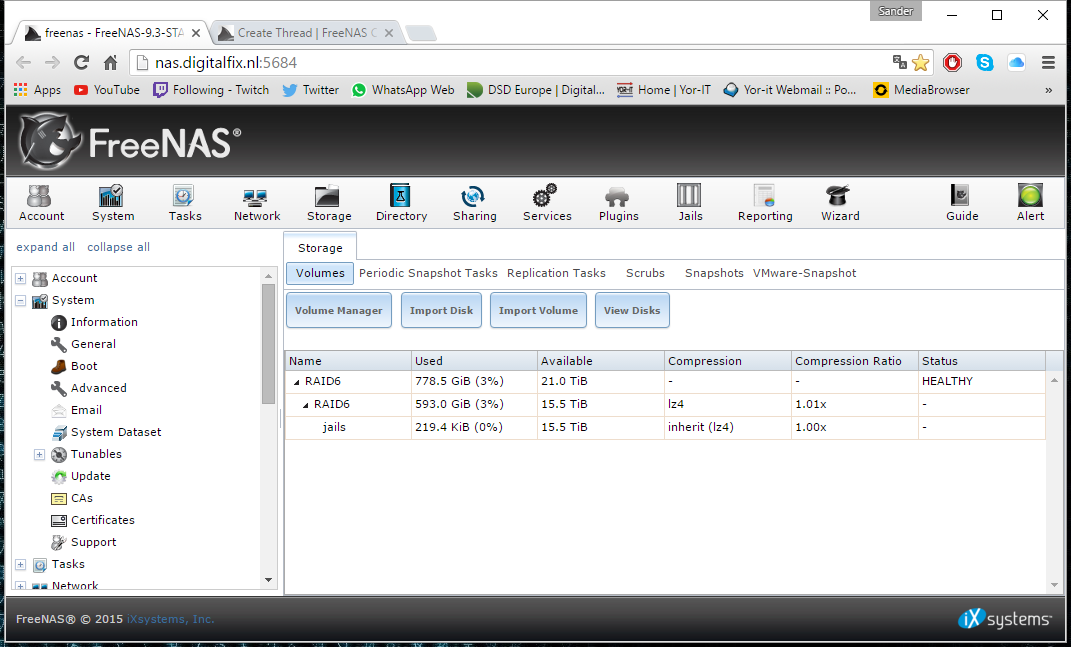Open the System toolbar icon
The width and height of the screenshot is (1071, 647).
pyautogui.click(x=113, y=202)
